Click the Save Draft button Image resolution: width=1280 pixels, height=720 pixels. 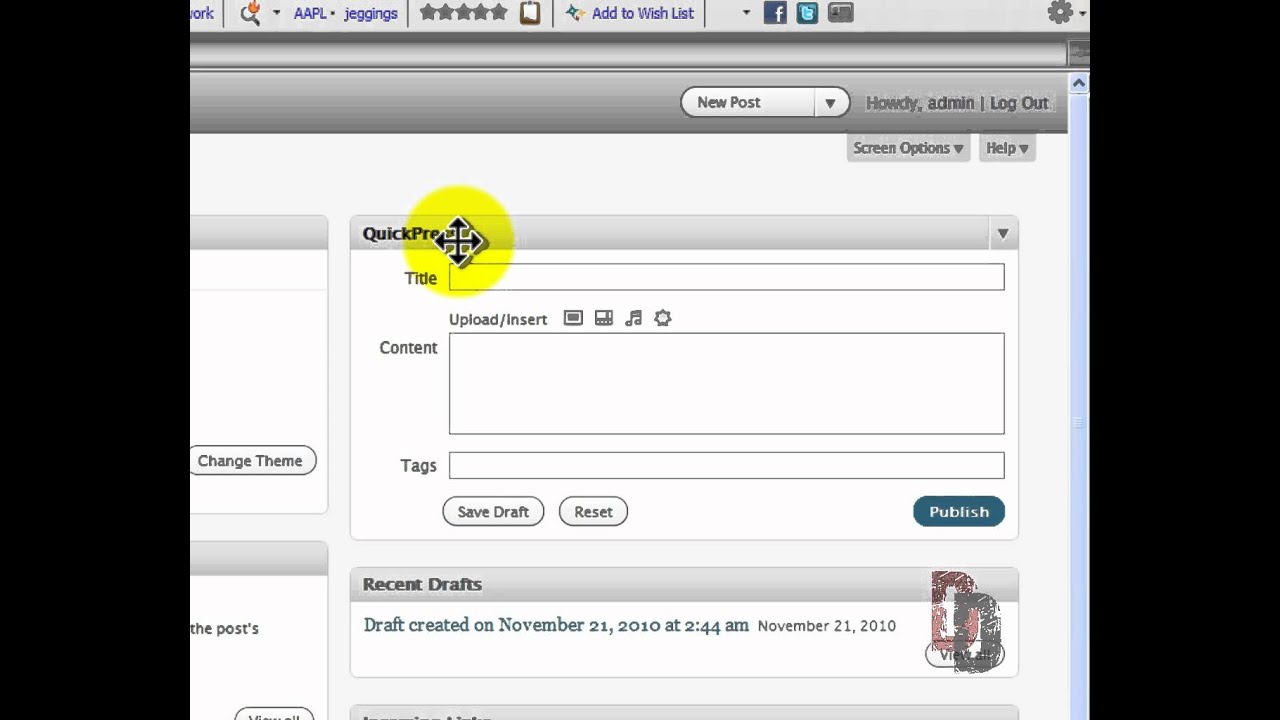(x=493, y=512)
